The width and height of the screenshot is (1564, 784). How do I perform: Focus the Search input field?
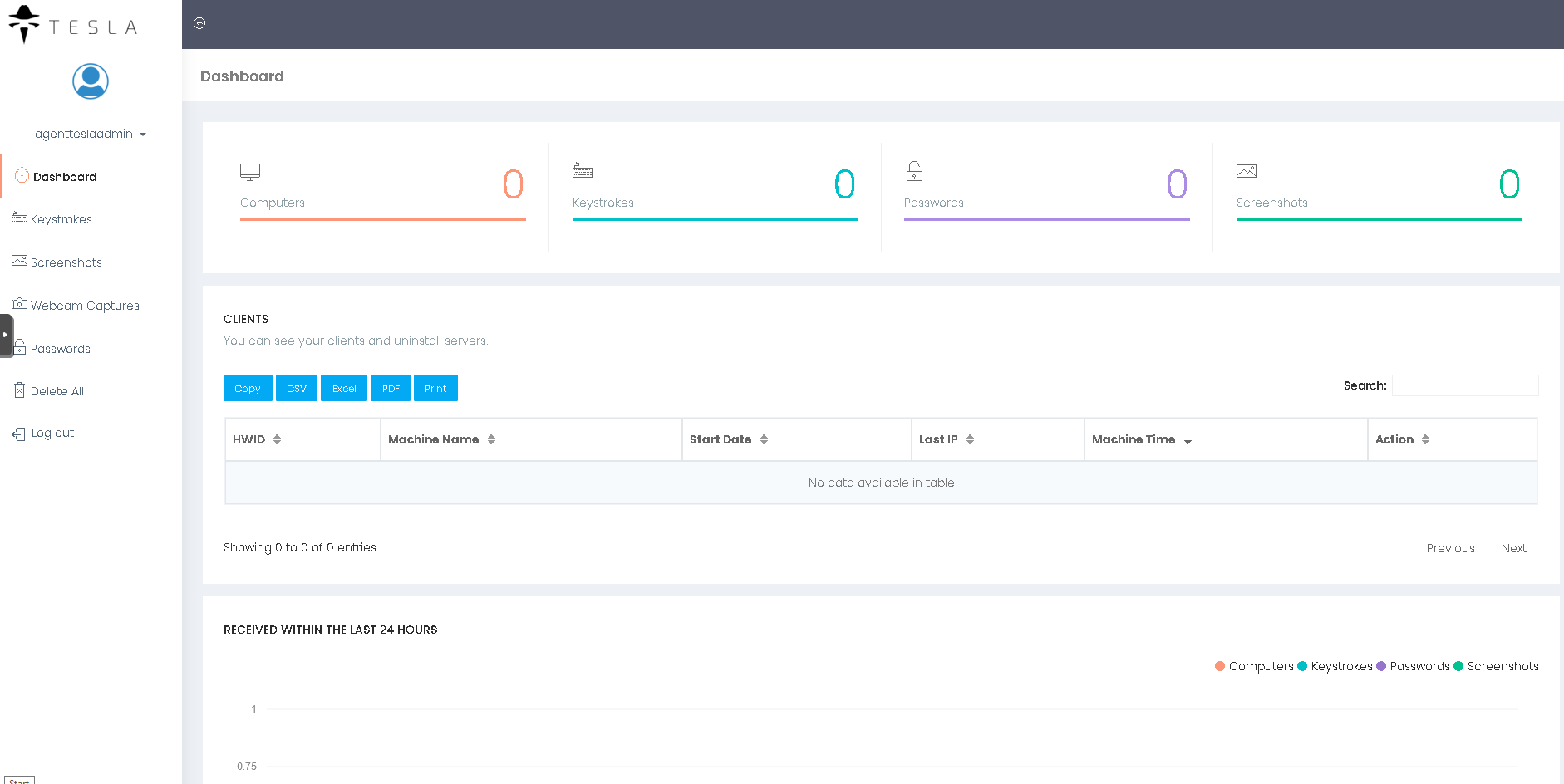click(x=1465, y=385)
